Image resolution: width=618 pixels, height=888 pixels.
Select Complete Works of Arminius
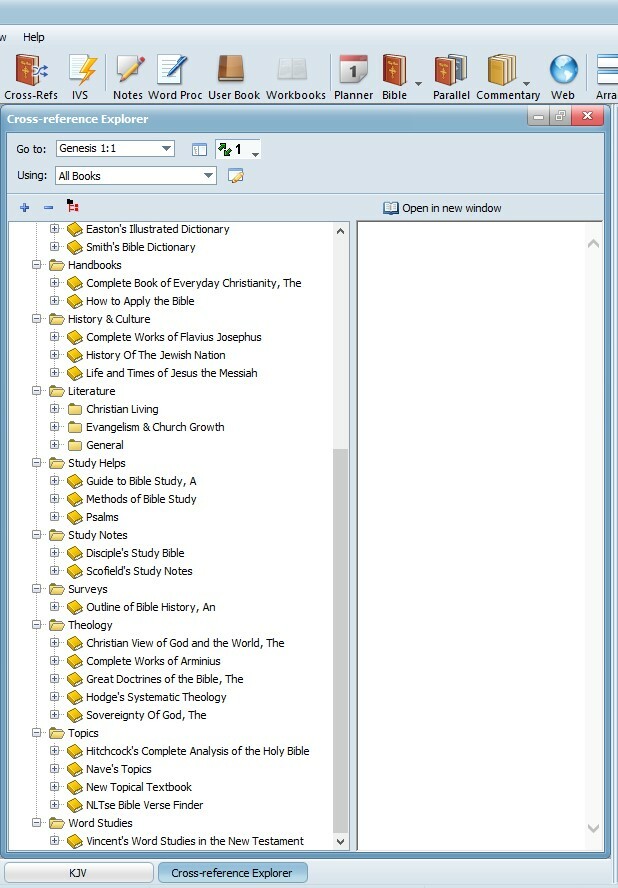pos(153,661)
